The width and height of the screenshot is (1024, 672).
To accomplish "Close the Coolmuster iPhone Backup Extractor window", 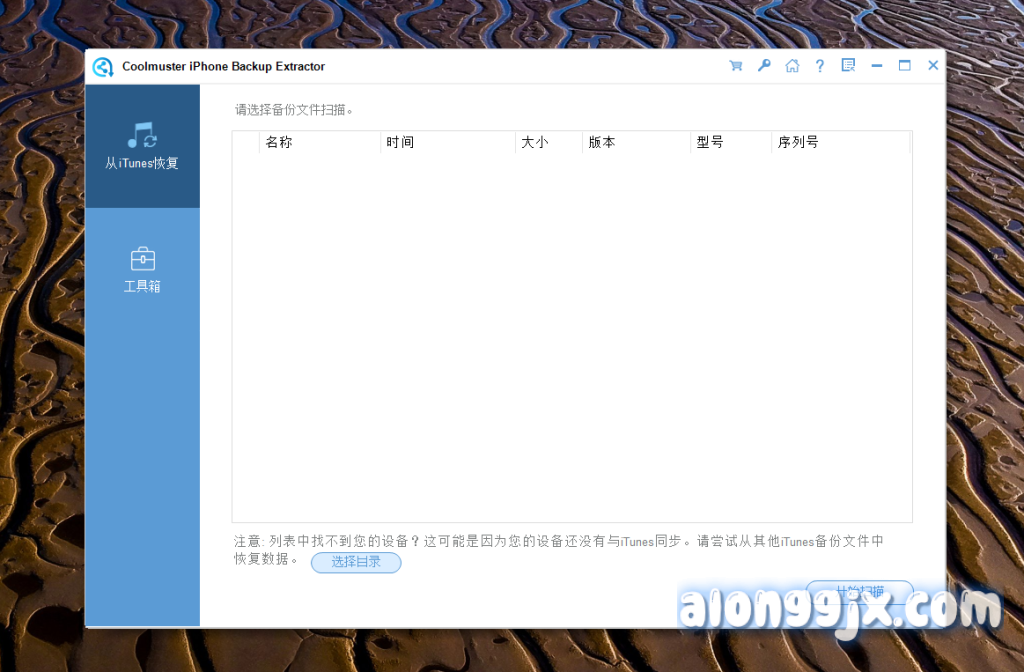I will (933, 66).
